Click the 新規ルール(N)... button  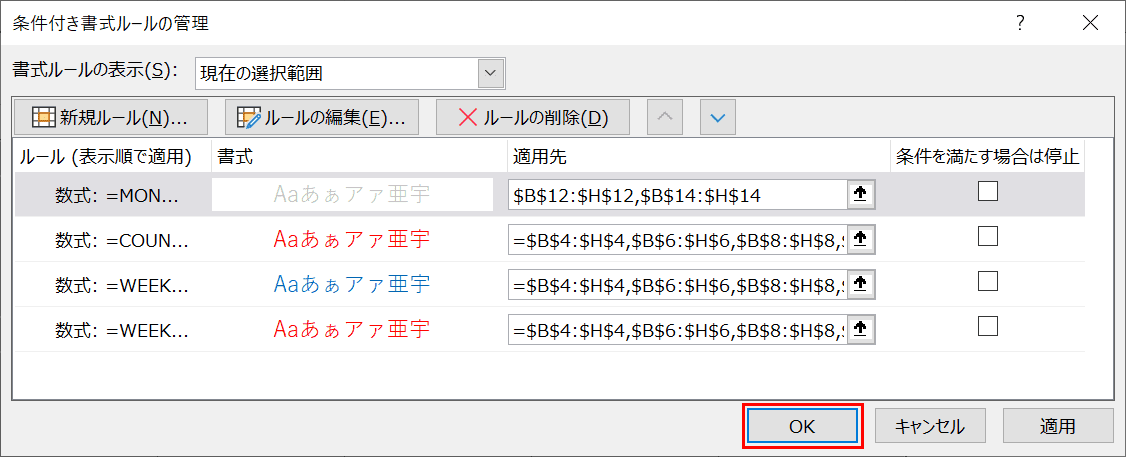(x=110, y=118)
